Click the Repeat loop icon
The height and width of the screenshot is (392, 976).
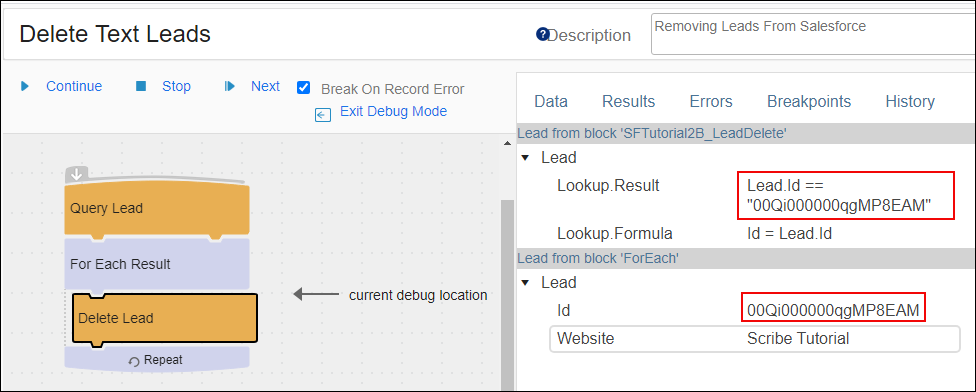click(x=134, y=362)
